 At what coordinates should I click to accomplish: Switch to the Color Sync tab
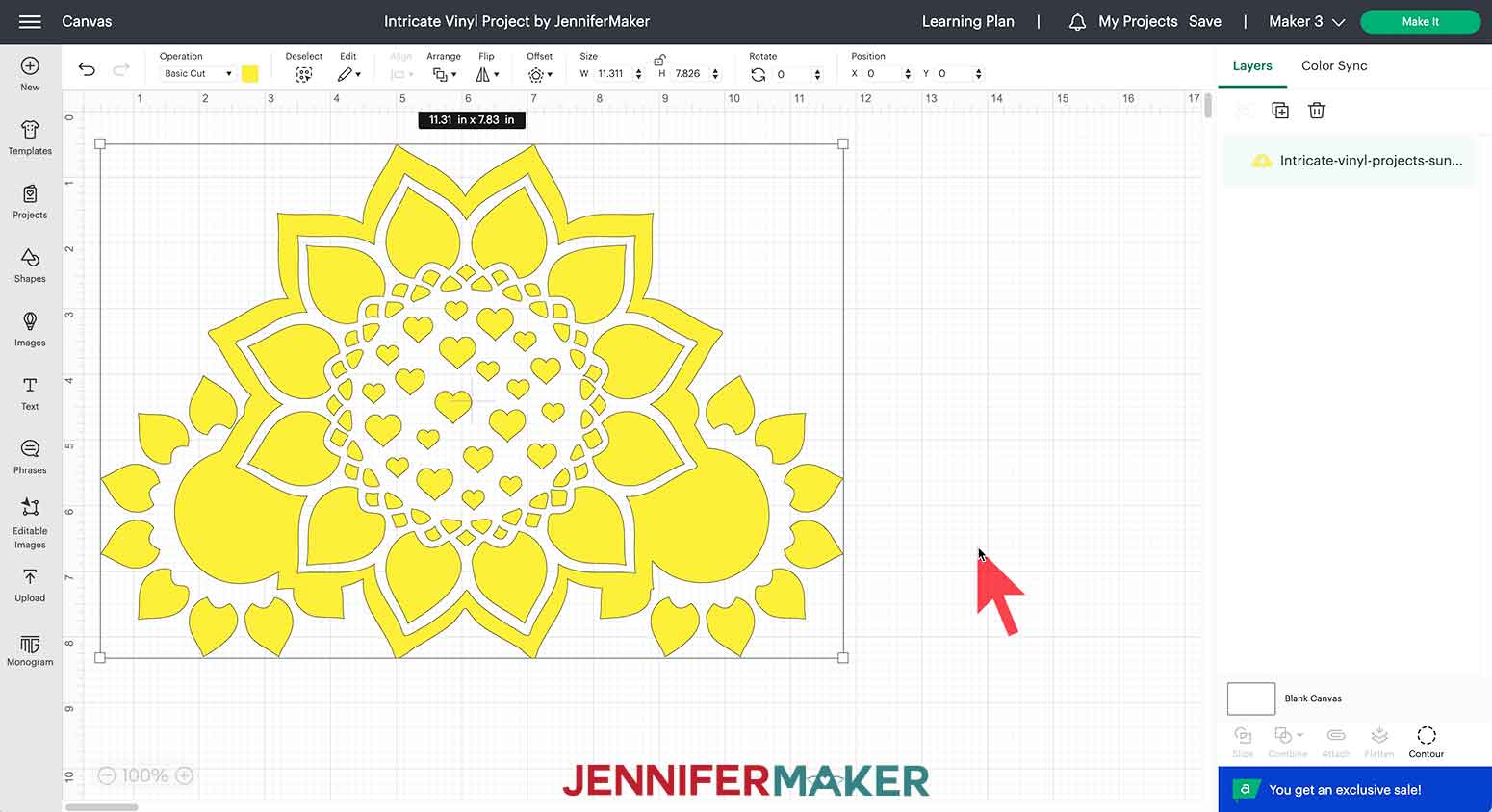coord(1334,65)
